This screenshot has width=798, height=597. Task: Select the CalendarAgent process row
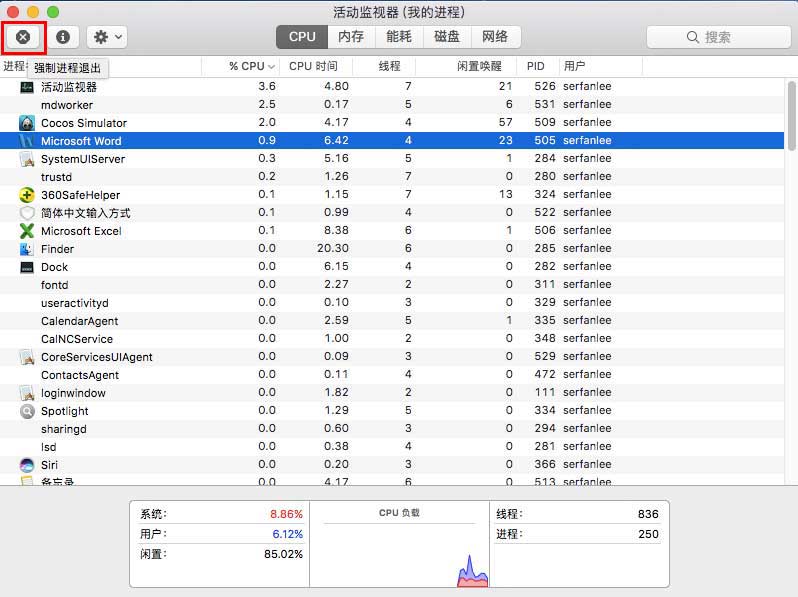(x=392, y=321)
